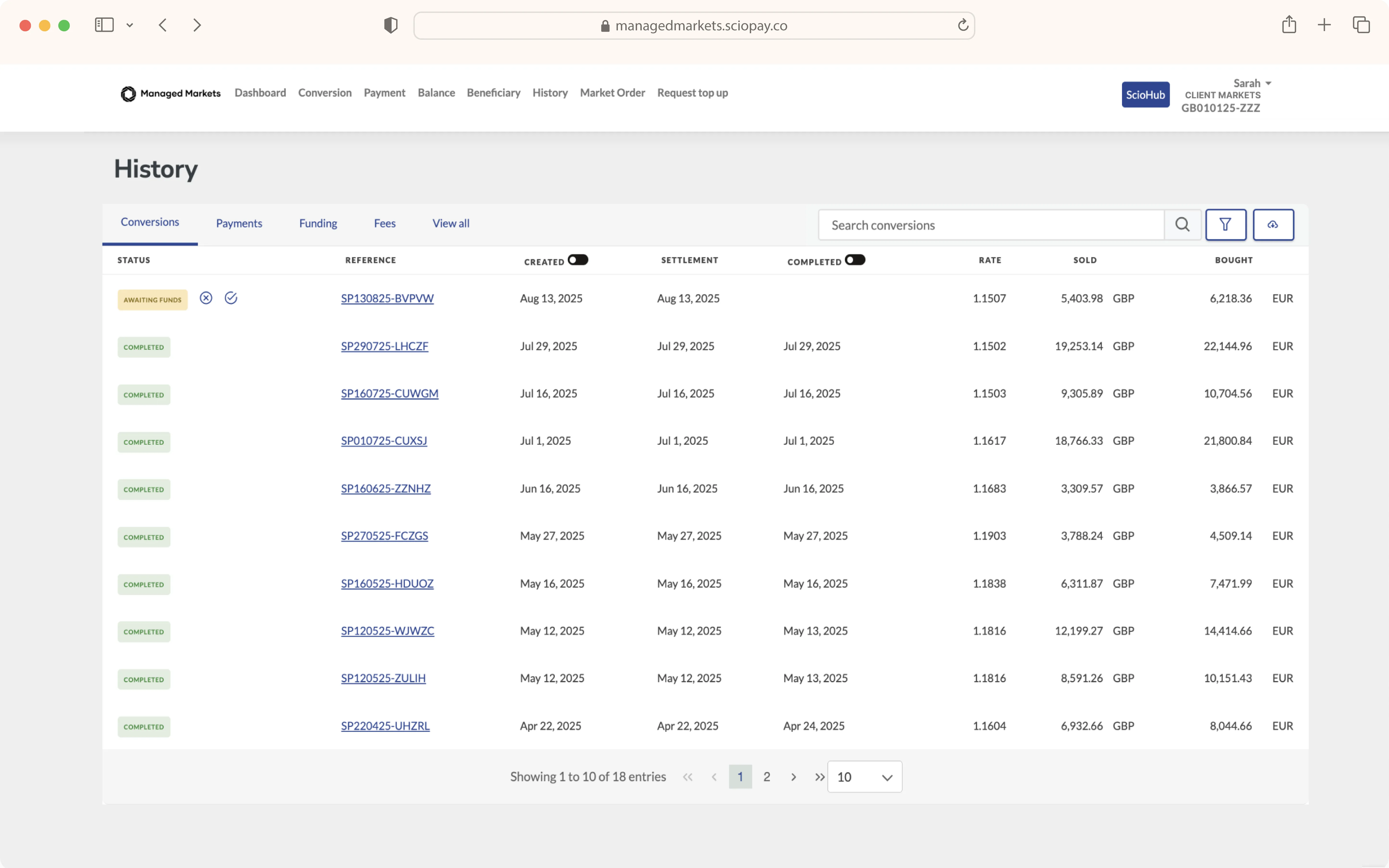
Task: Open Market Order in the top menu
Action: pyautogui.click(x=612, y=93)
